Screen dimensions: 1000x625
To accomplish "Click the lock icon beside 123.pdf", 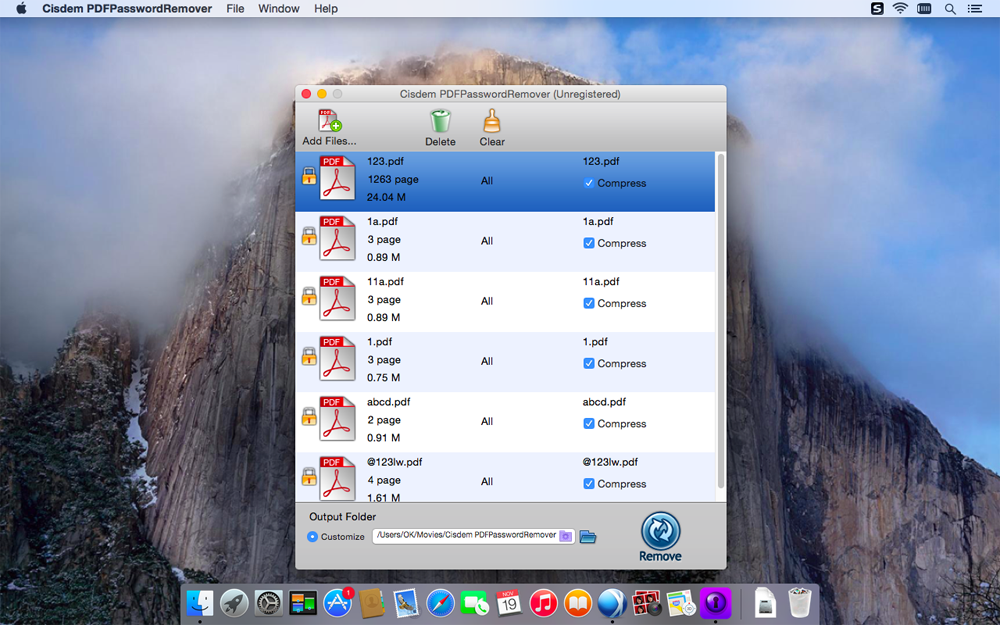I will point(309,175).
